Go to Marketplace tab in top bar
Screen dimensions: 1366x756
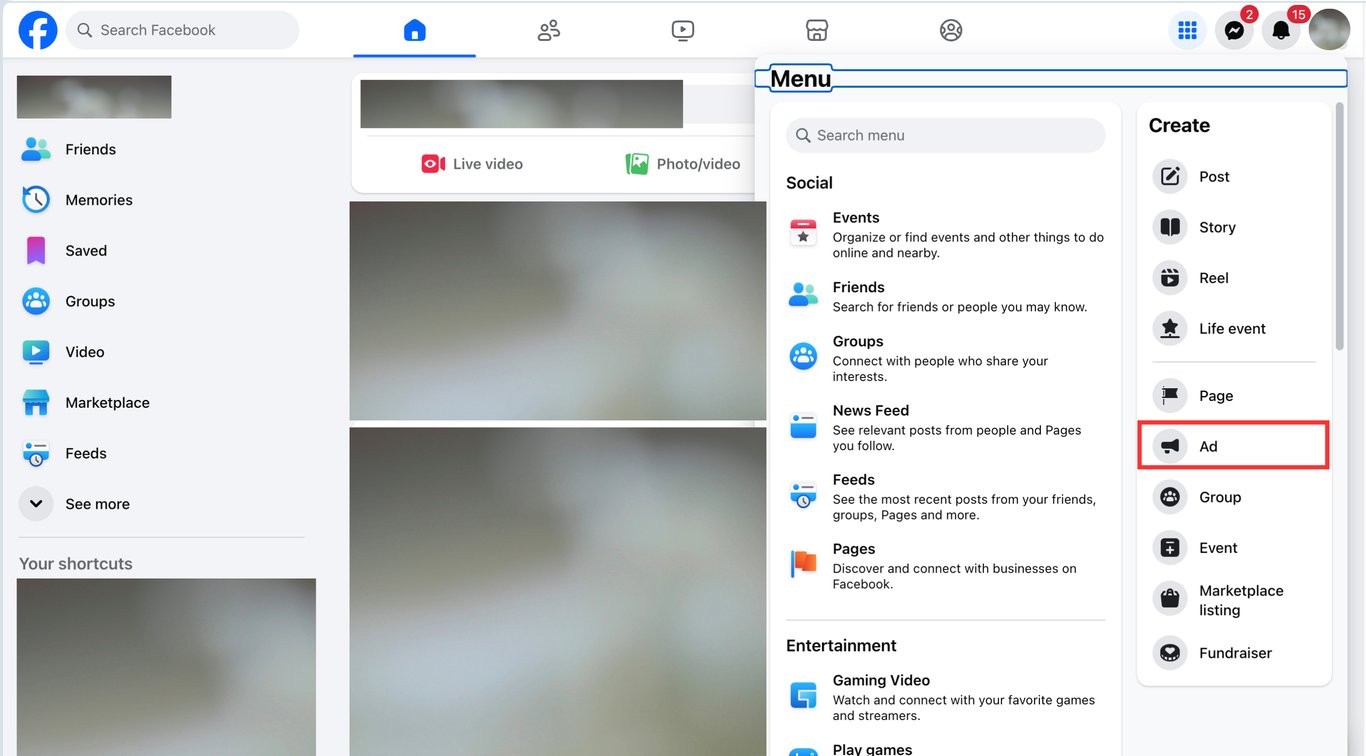click(x=817, y=30)
